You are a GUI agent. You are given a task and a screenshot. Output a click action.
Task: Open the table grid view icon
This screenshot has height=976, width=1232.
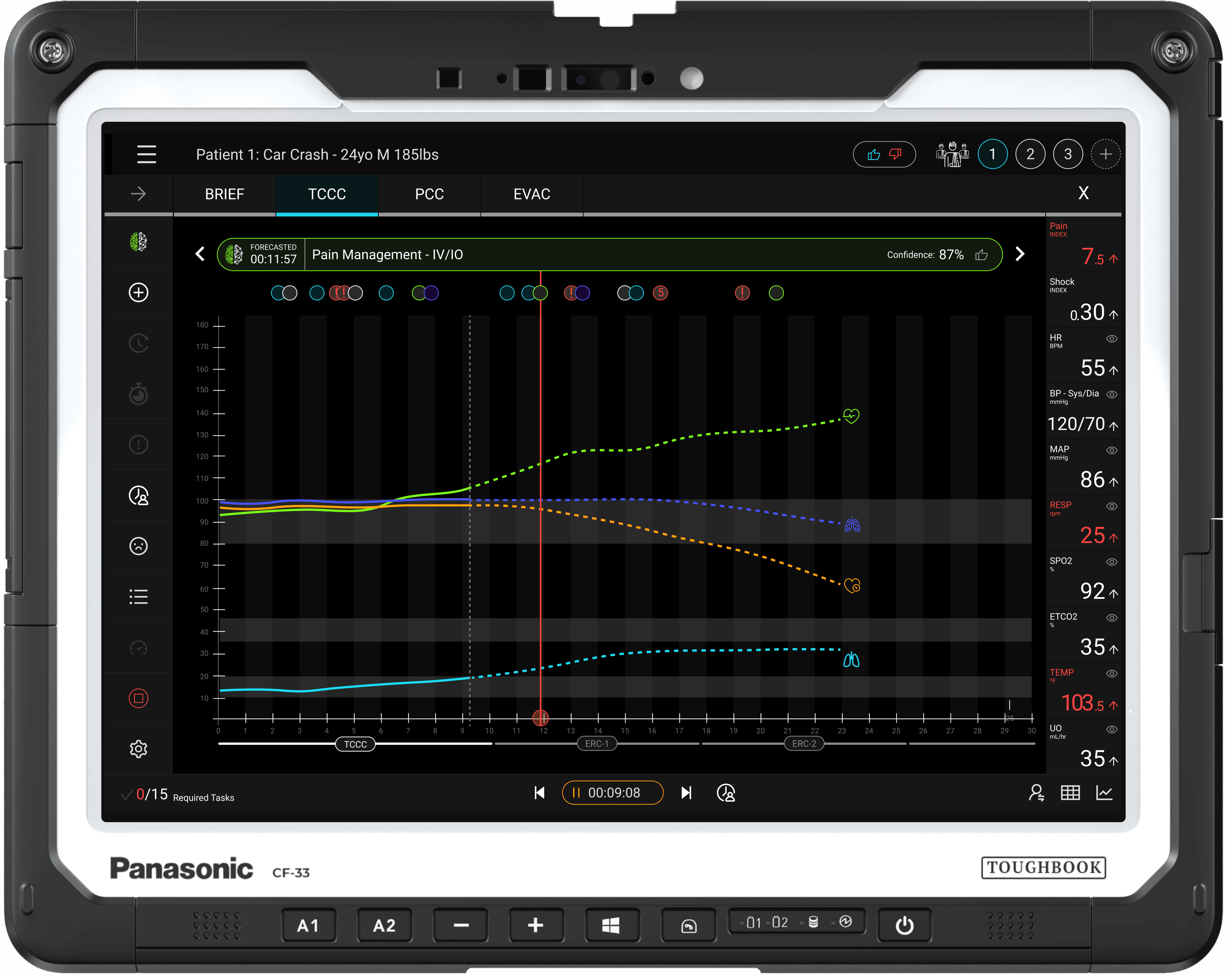[x=1070, y=793]
